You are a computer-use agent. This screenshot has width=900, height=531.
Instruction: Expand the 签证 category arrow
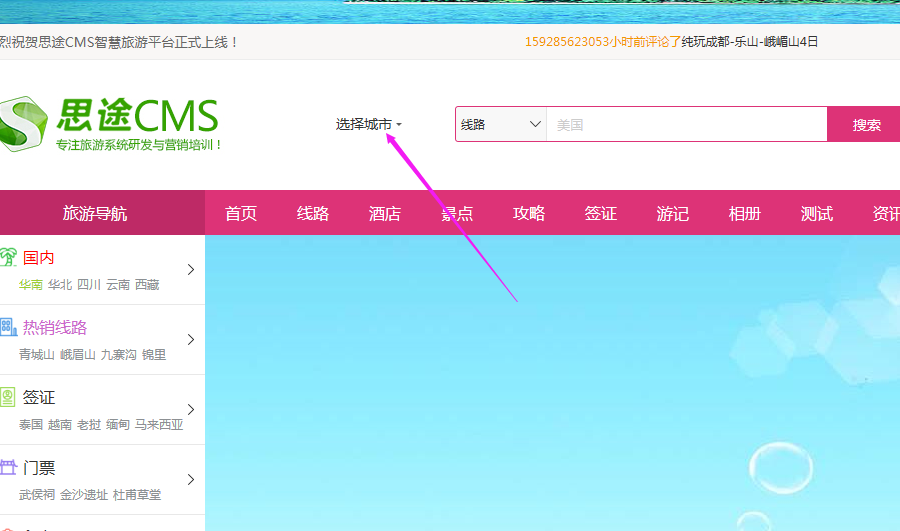[191, 409]
